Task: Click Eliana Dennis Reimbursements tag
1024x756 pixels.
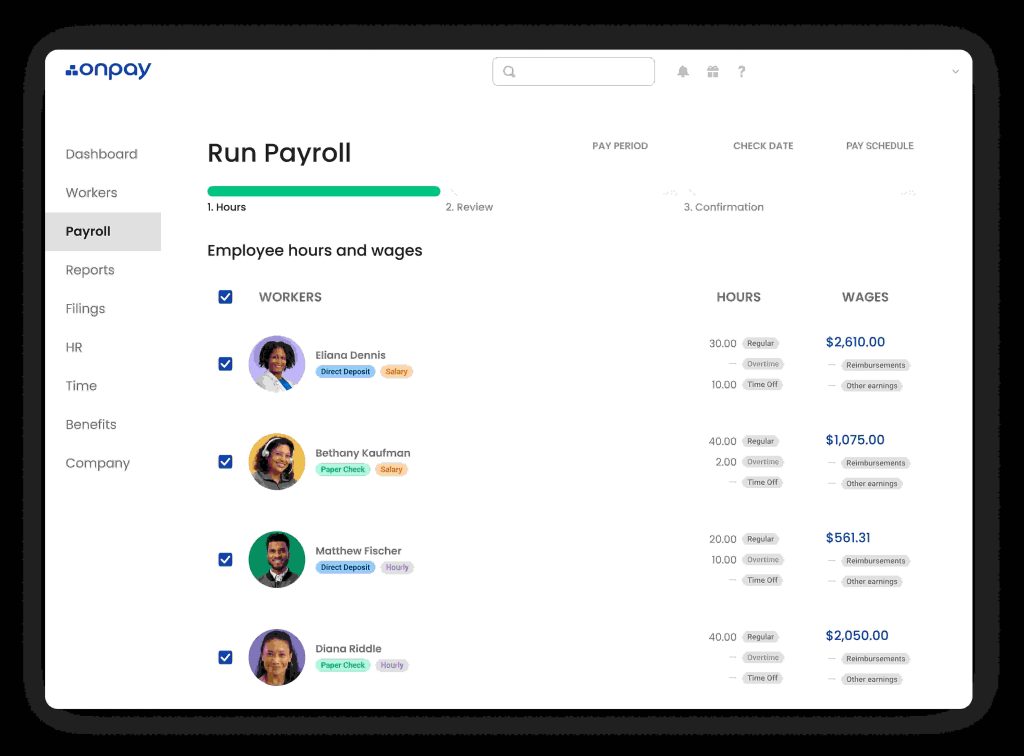Action: pyautogui.click(x=876, y=365)
